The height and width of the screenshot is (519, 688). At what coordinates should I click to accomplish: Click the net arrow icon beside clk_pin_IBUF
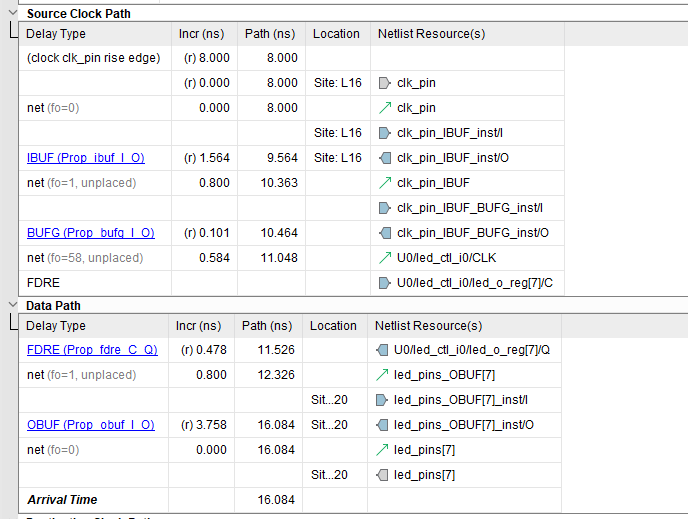[384, 183]
